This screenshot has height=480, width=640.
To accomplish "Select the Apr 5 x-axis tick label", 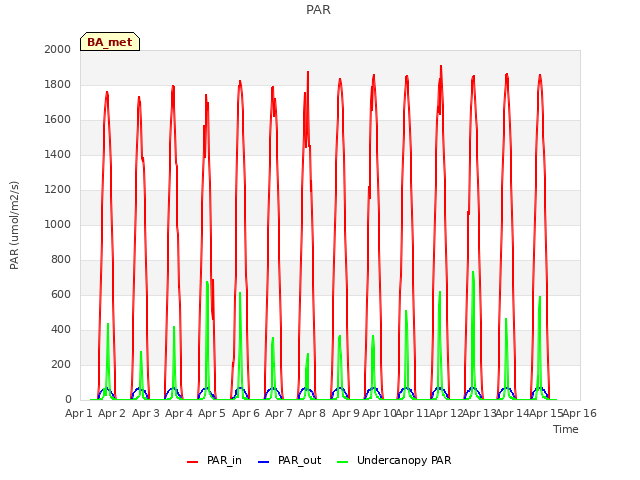I will [x=212, y=413].
